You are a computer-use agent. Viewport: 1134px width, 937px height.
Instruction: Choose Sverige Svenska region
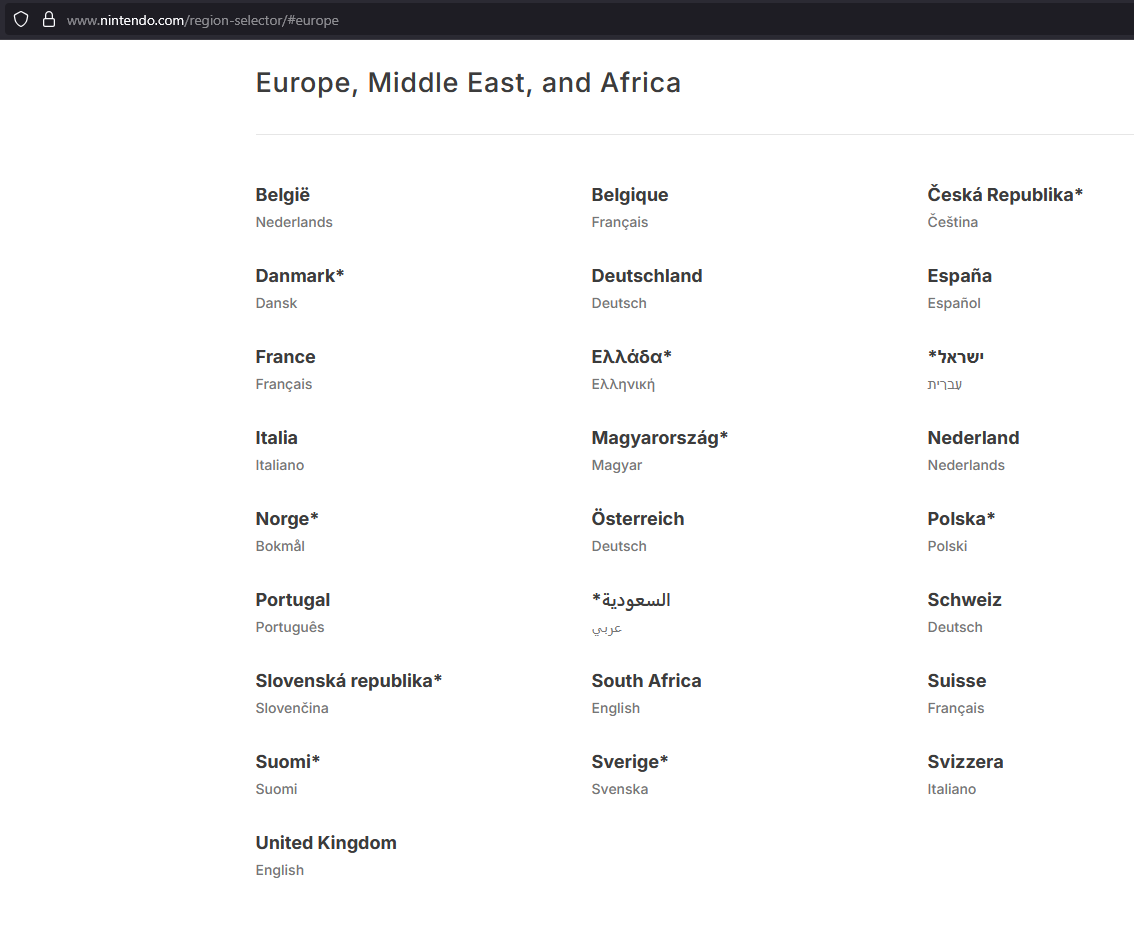(629, 774)
